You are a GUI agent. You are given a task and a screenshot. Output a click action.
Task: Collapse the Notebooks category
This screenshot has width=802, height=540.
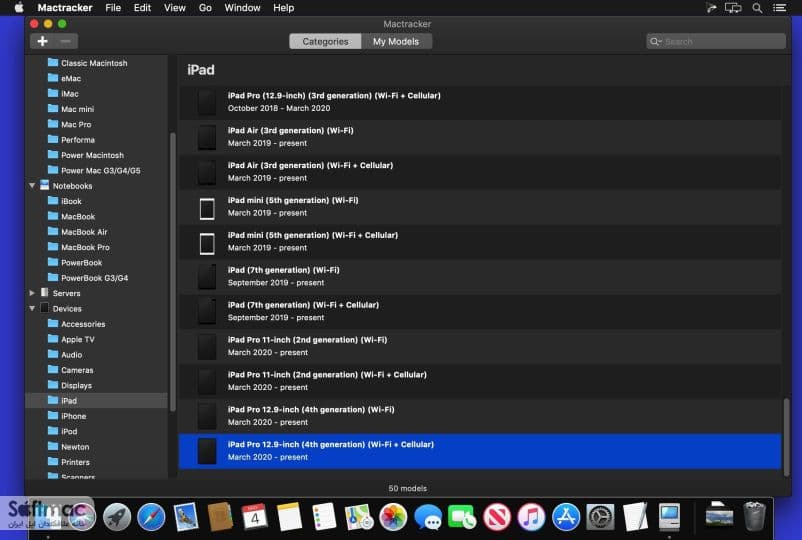pyautogui.click(x=32, y=186)
